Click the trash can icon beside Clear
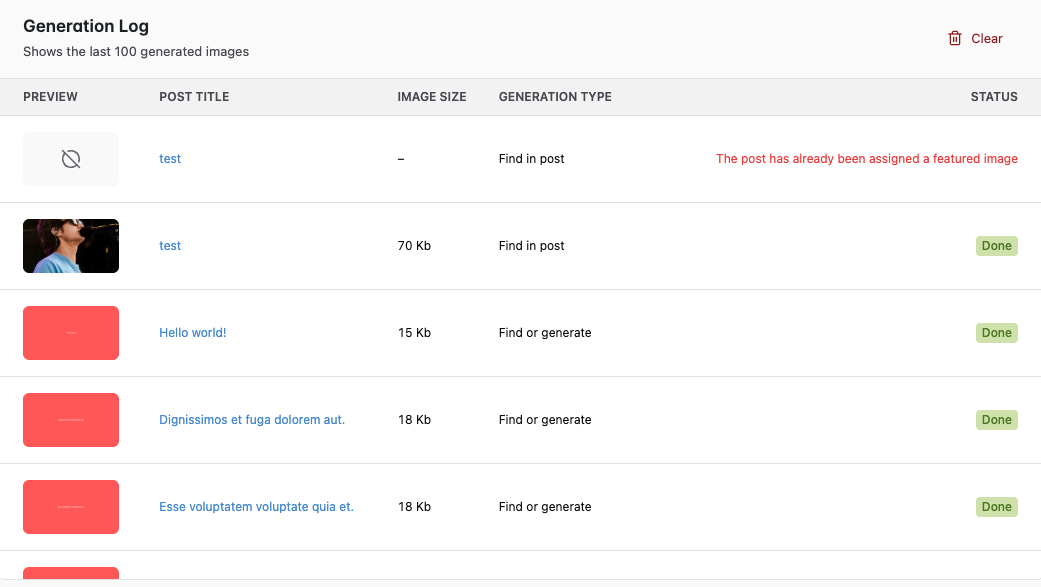This screenshot has width=1041, height=587. [x=954, y=39]
